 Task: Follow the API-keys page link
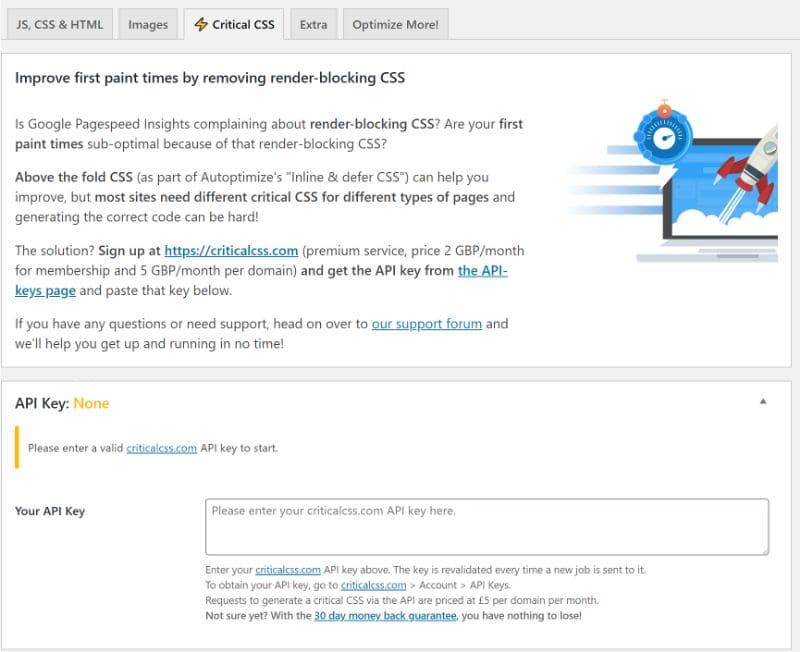[x=482, y=271]
